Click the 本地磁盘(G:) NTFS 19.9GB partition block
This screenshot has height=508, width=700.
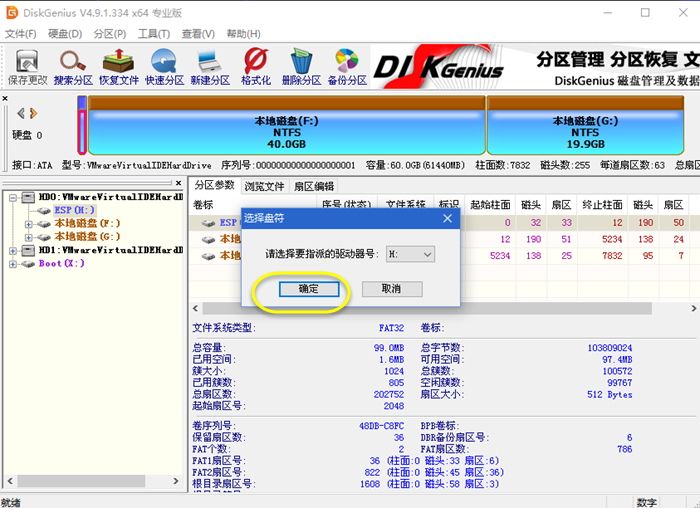[x=585, y=125]
